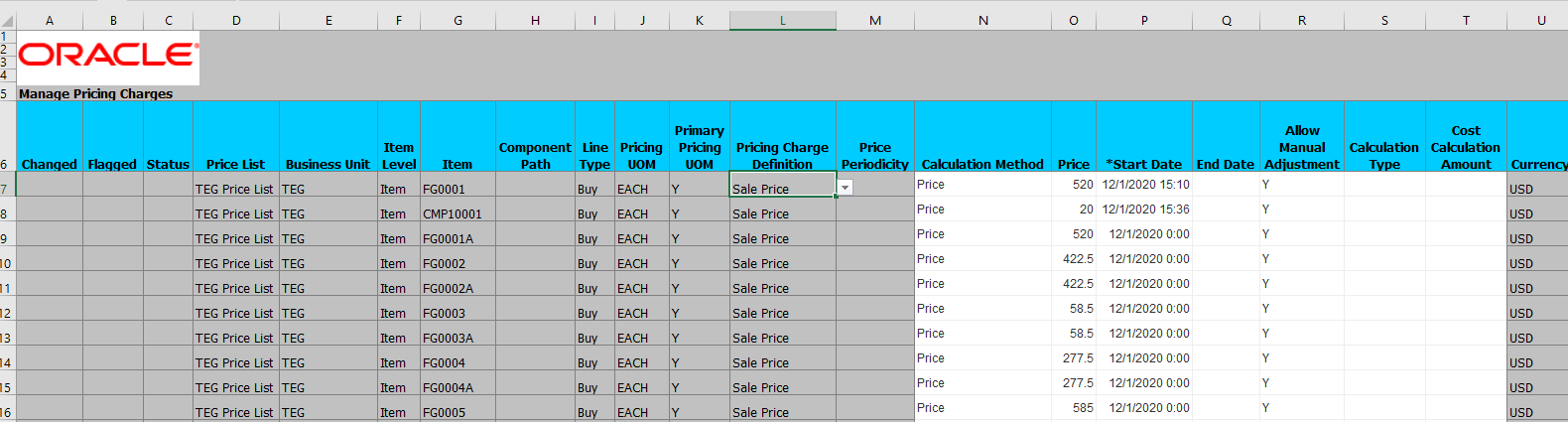Screen dimensions: 1568x422
Task: Click the Allow Manual Adjustment header cell
Action: pos(1301,147)
